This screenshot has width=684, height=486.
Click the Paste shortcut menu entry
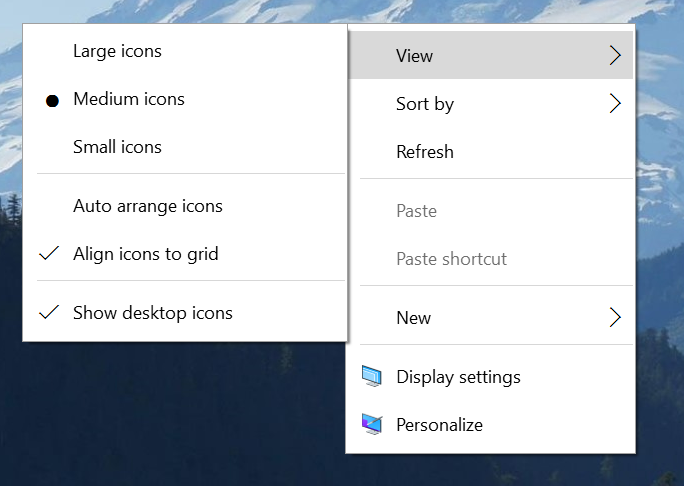click(451, 259)
